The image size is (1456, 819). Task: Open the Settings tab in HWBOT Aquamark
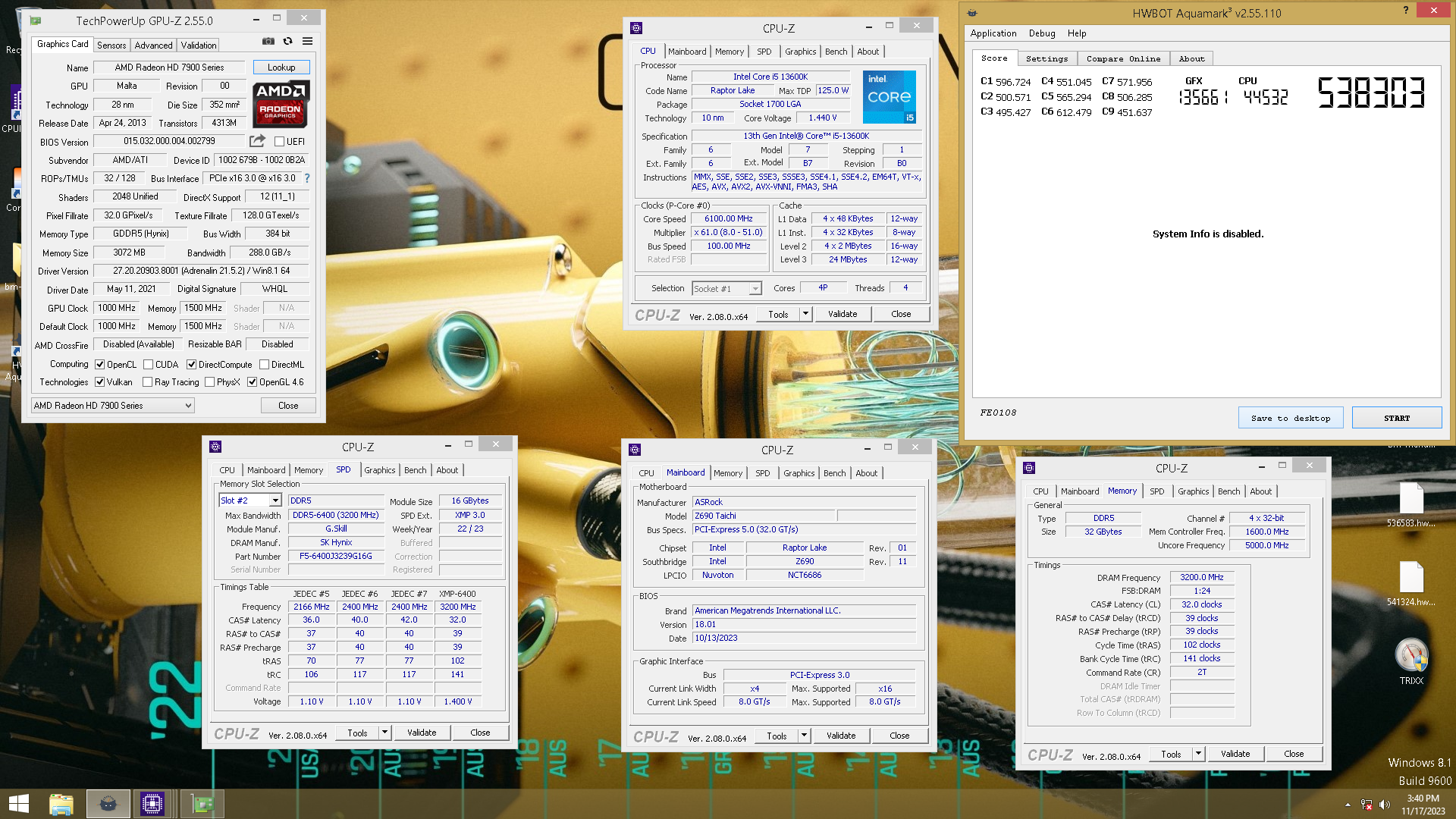coord(1046,58)
